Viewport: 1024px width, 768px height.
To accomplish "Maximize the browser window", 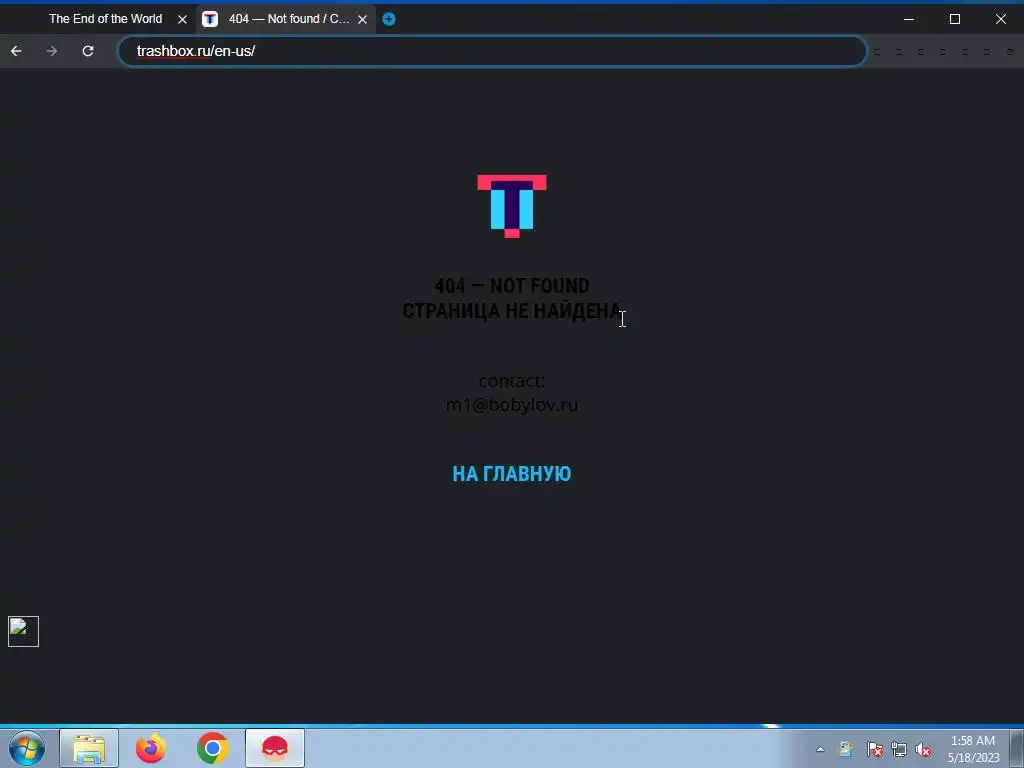I will coord(955,19).
